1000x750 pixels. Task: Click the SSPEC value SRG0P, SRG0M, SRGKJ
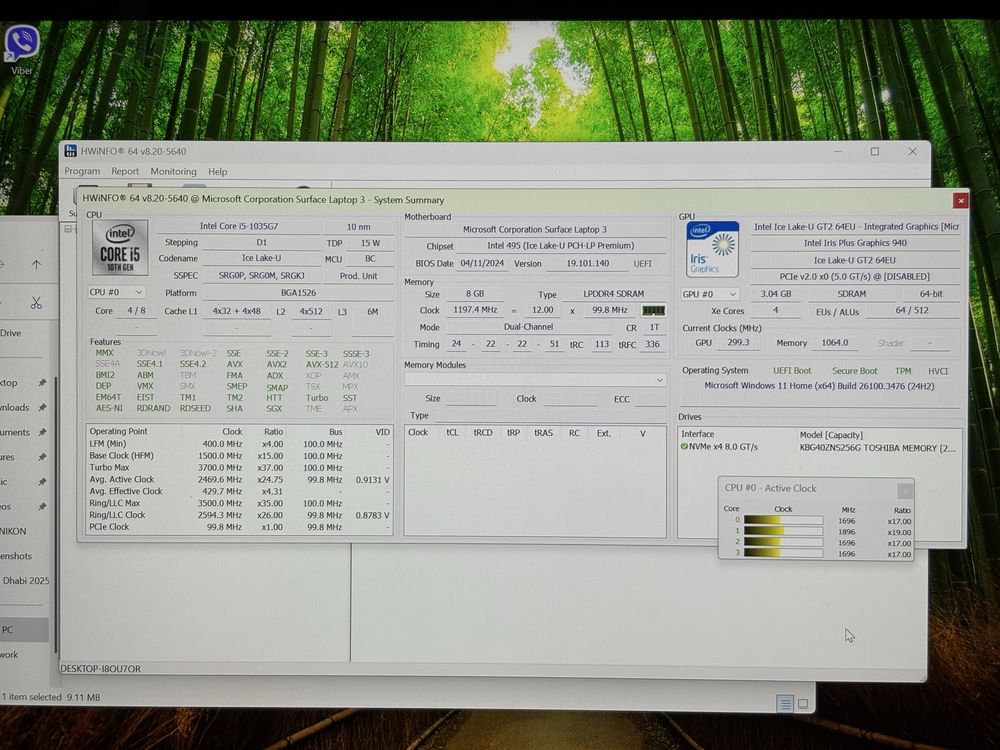coord(261,276)
